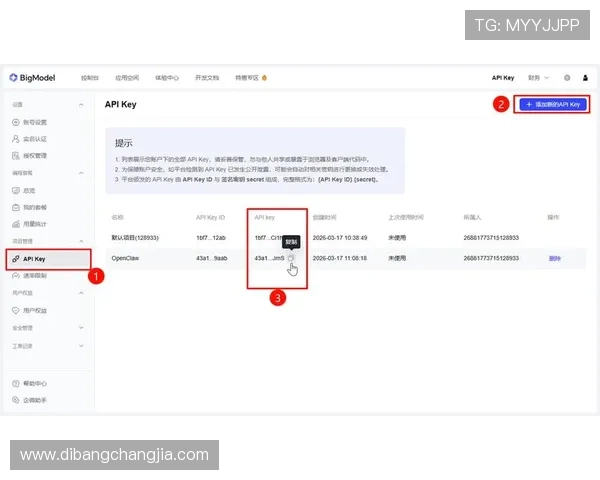Viewport: 600px width, 480px height.
Task: Open the user avatar menu
Action: tap(585, 78)
